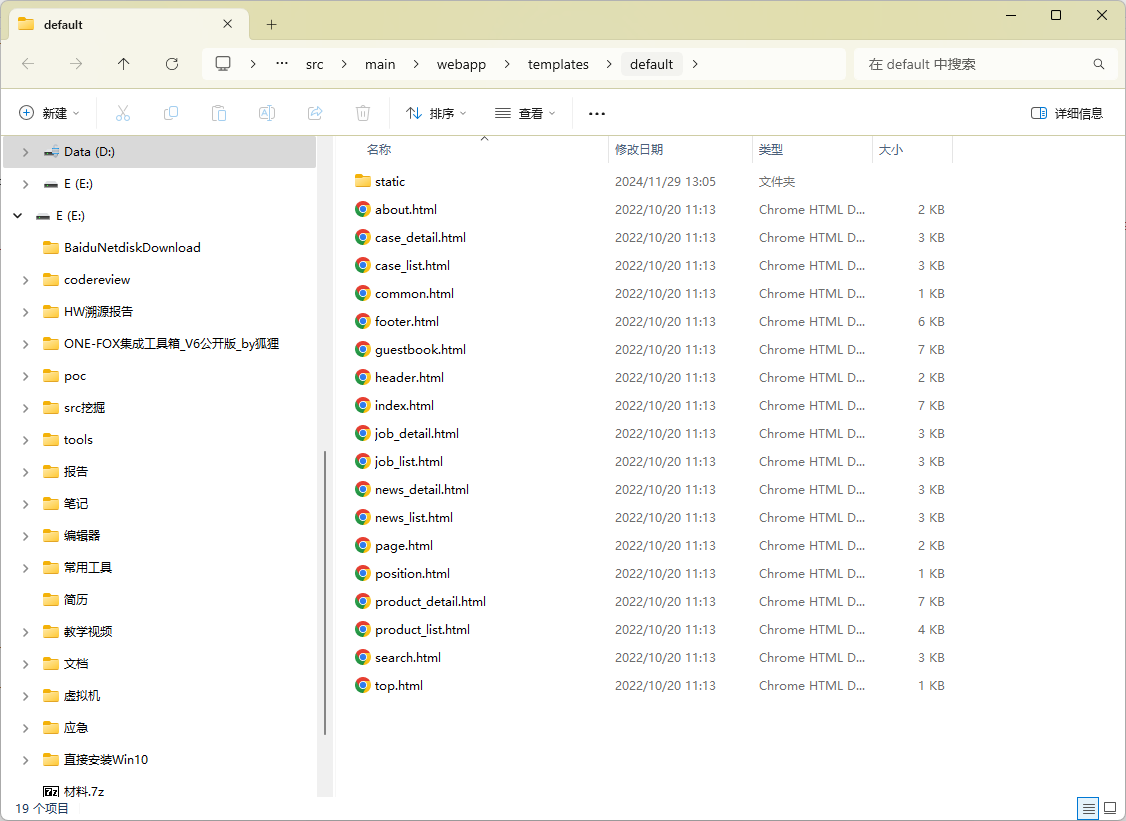
Task: Expand the poc folder
Action: (25, 376)
